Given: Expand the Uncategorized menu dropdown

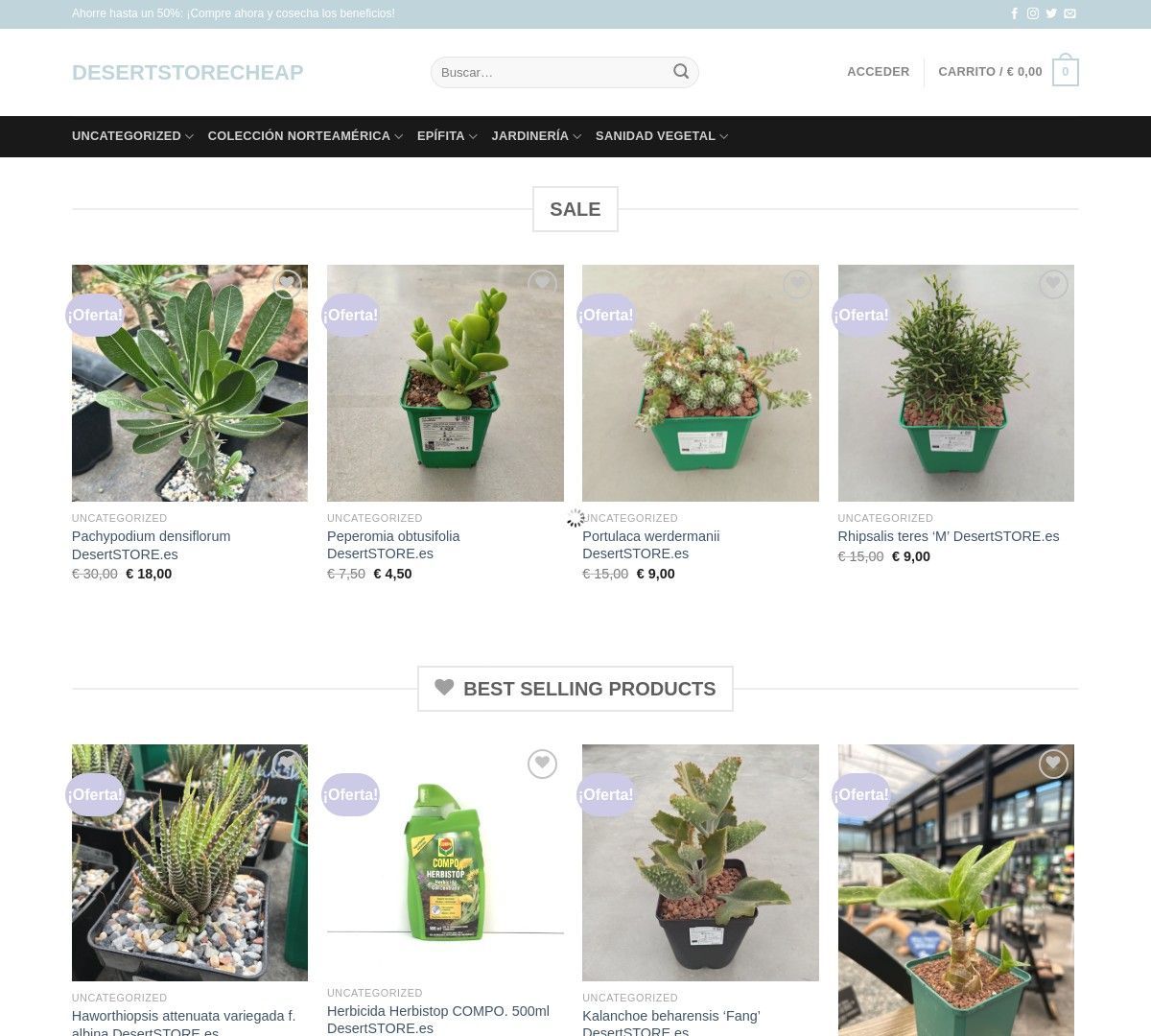Looking at the screenshot, I should pyautogui.click(x=132, y=136).
